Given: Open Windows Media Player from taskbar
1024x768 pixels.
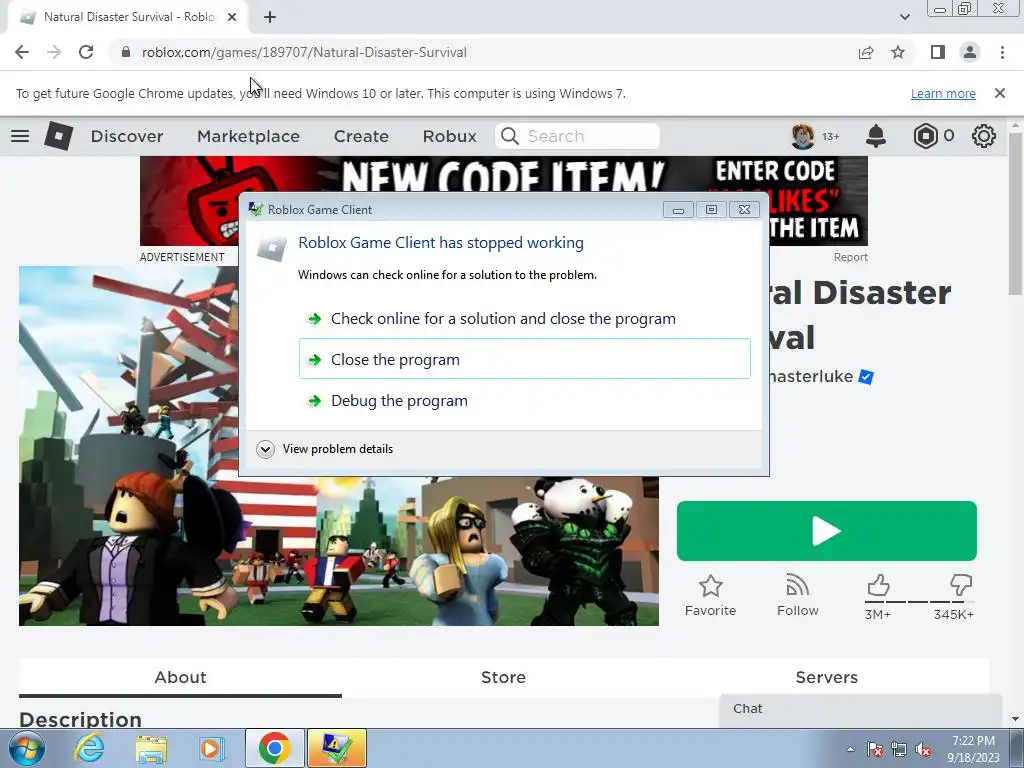Looking at the screenshot, I should [211, 748].
